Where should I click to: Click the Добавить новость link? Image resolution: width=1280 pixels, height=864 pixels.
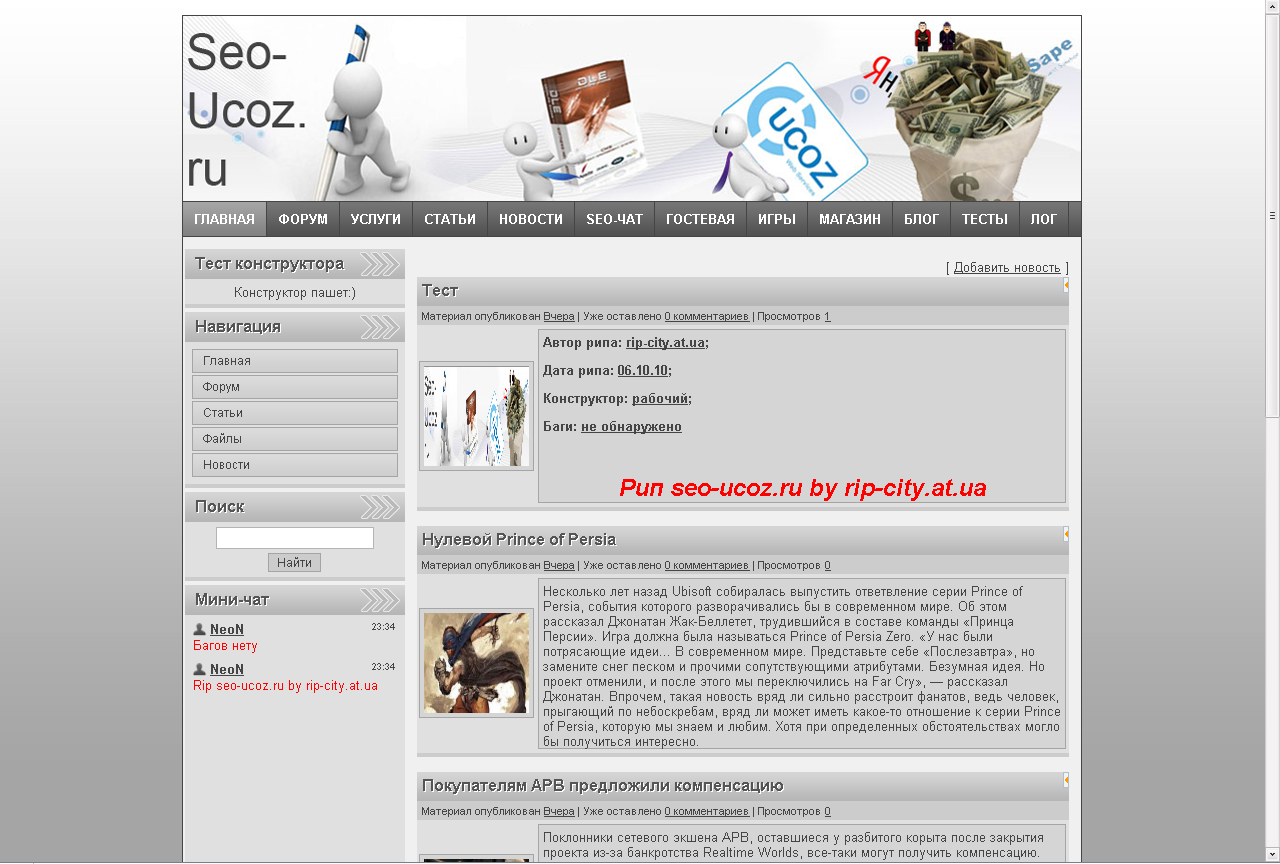tap(1006, 268)
